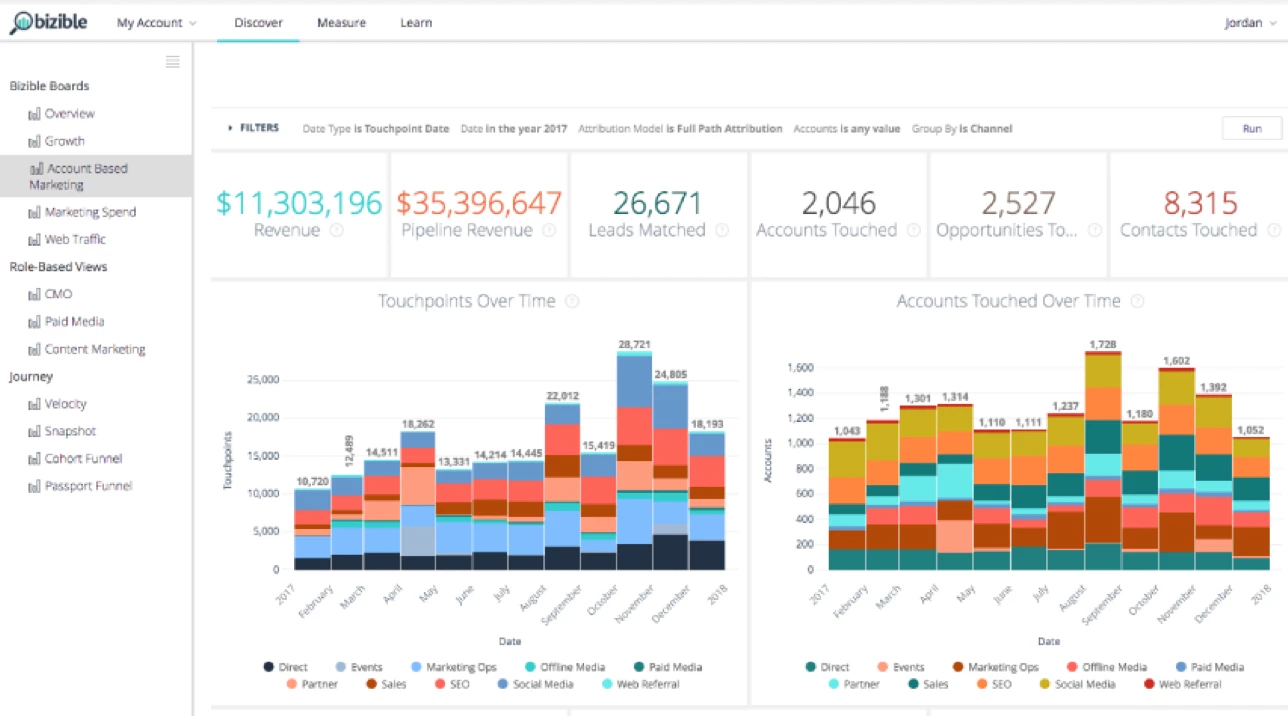Open the Content Marketing view
Viewport: 1288px width, 716px height.
[95, 349]
